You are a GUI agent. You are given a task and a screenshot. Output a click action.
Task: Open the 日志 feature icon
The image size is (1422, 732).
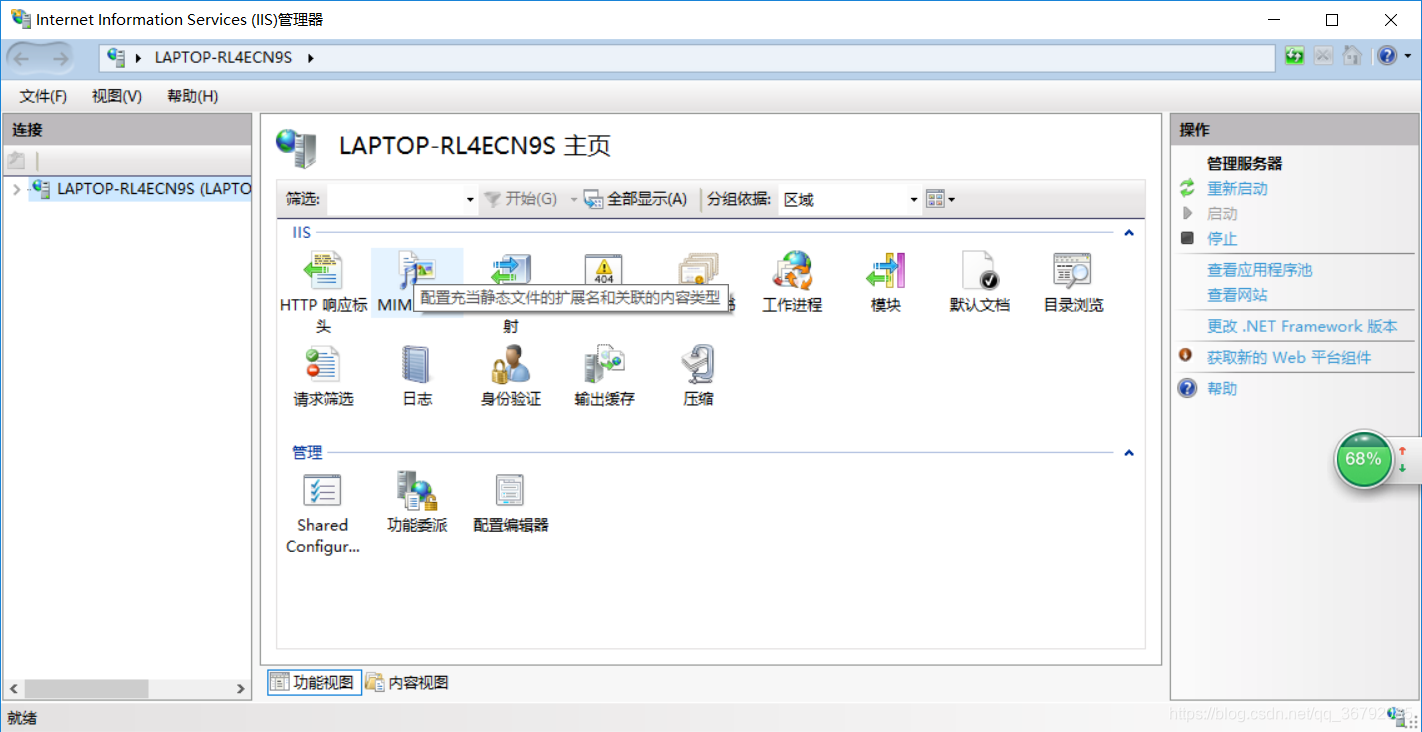tap(416, 365)
